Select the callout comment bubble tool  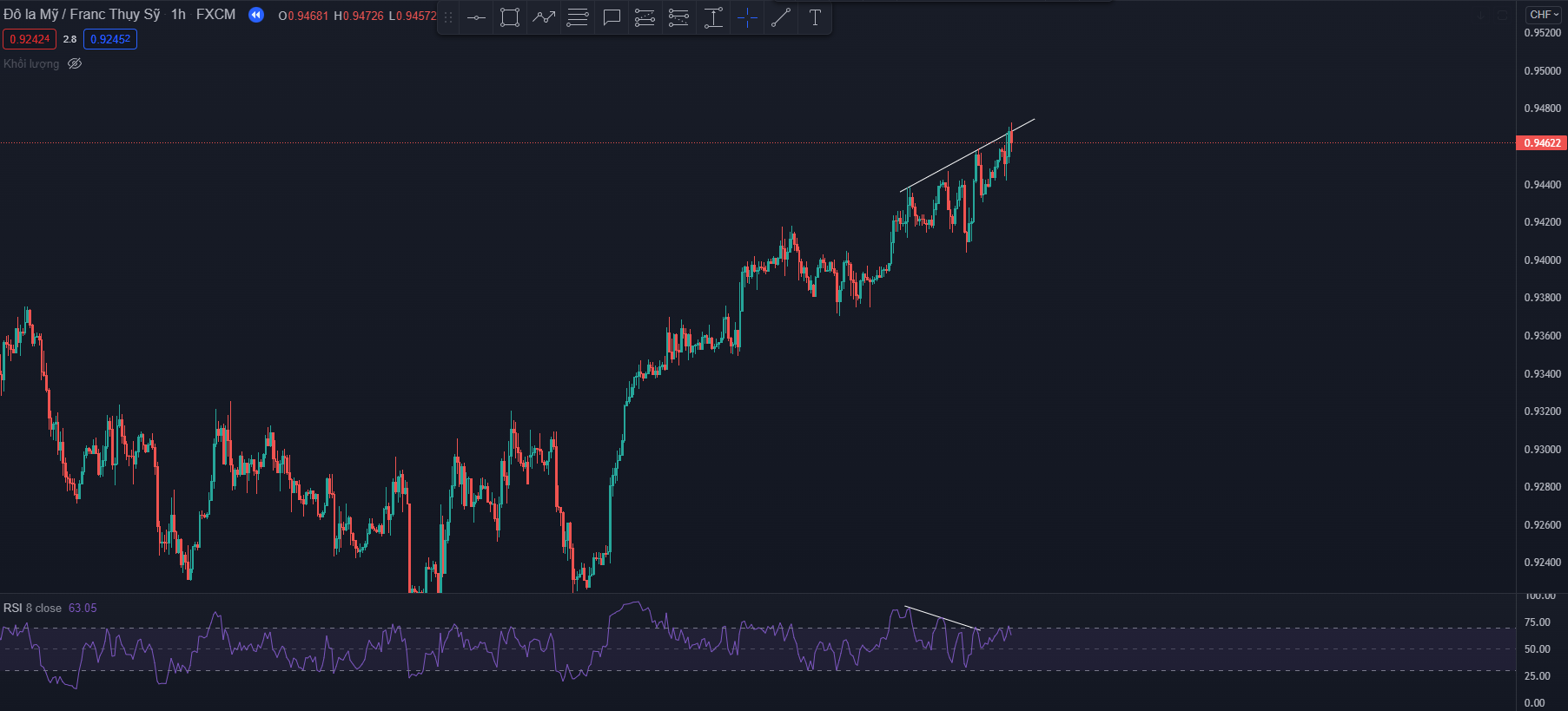tap(612, 17)
